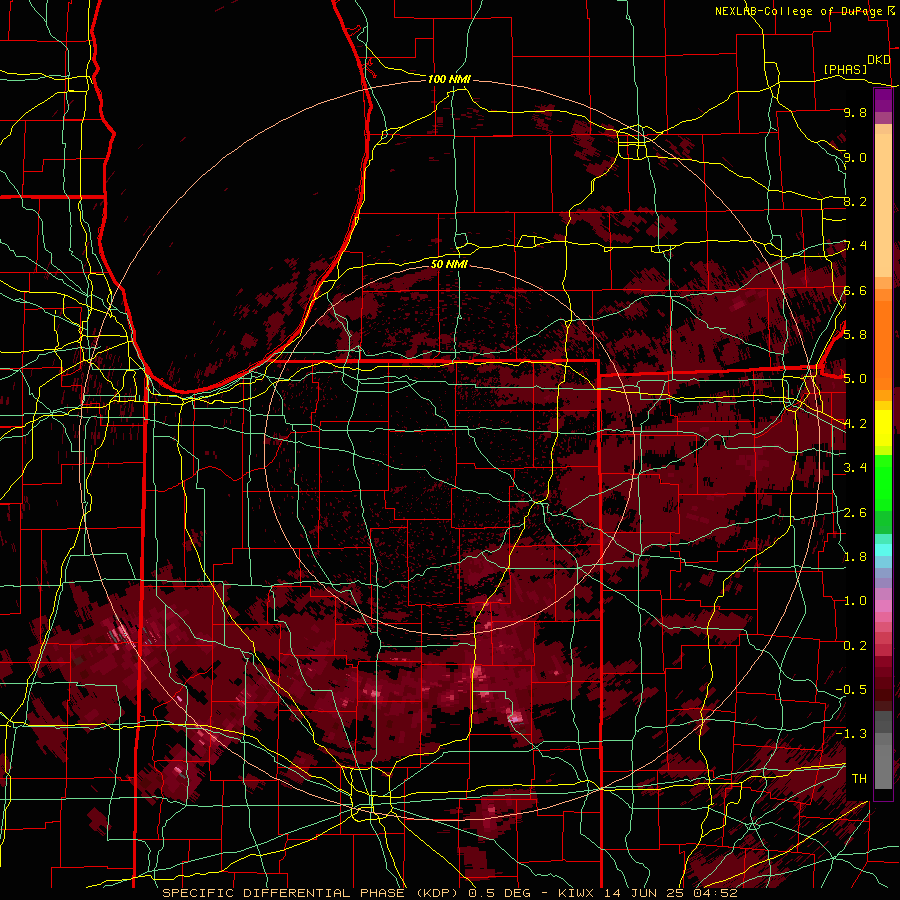Click the 0.2 color scale value
This screenshot has width=900, height=900.
[855, 646]
